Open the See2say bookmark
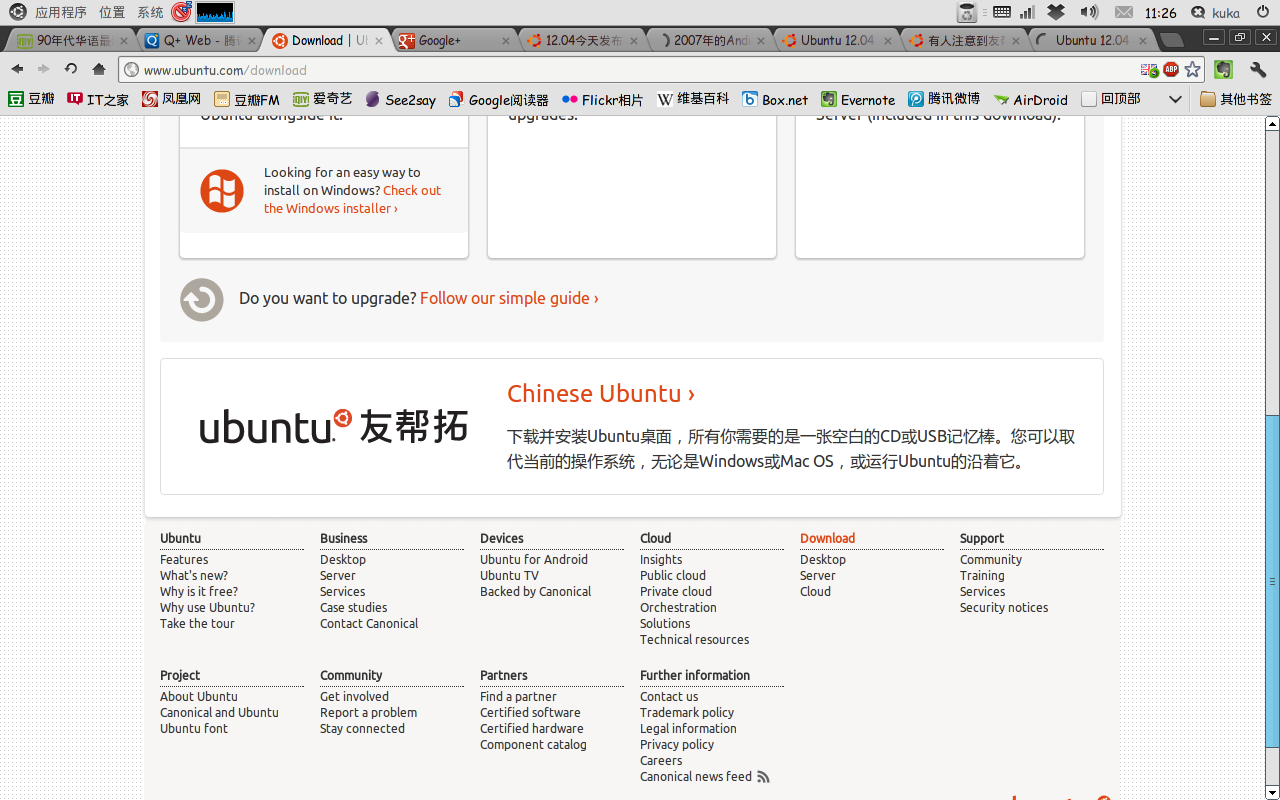The width and height of the screenshot is (1280, 800). pos(401,99)
